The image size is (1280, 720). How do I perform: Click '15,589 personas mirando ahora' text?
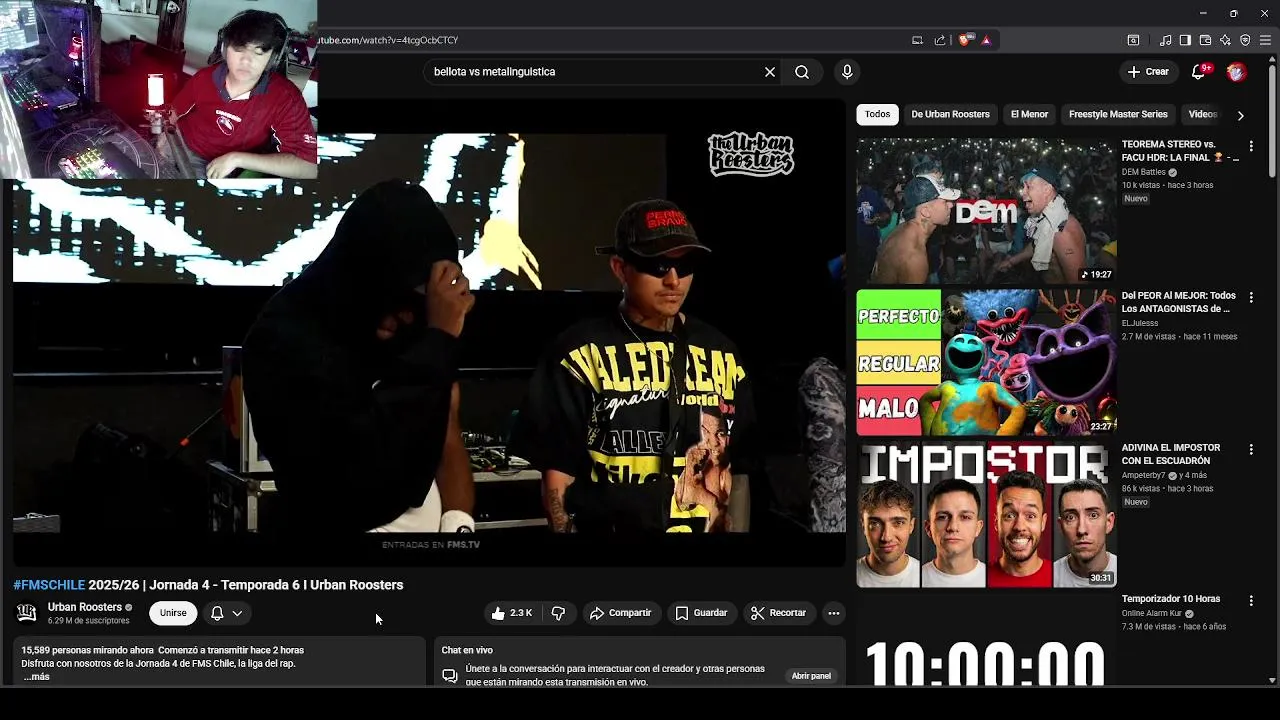[x=87, y=650]
